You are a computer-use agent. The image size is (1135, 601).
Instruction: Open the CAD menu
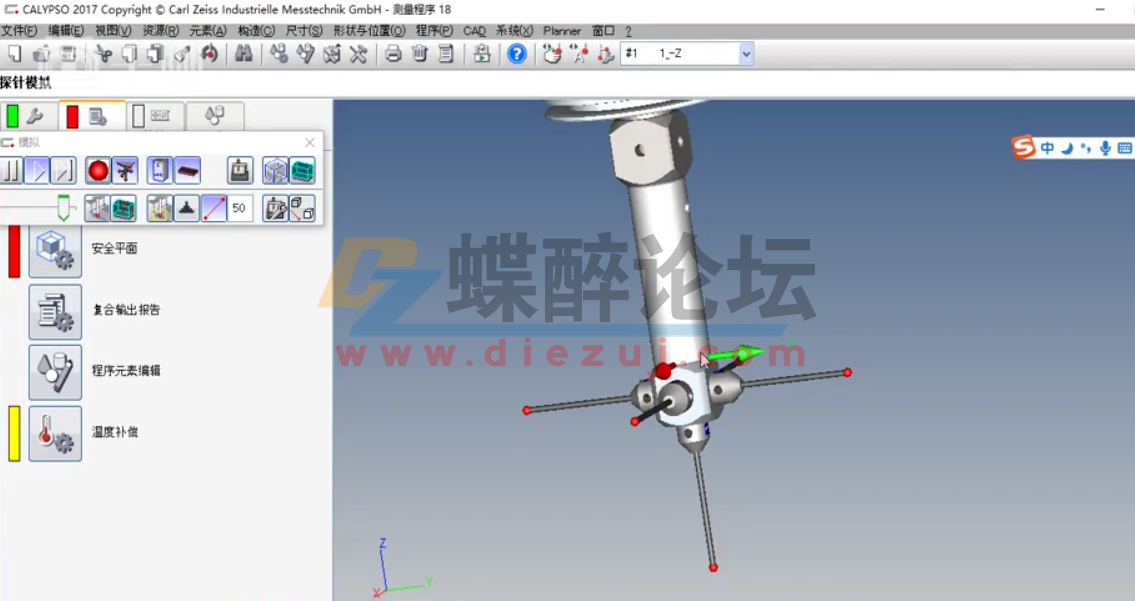[x=474, y=30]
